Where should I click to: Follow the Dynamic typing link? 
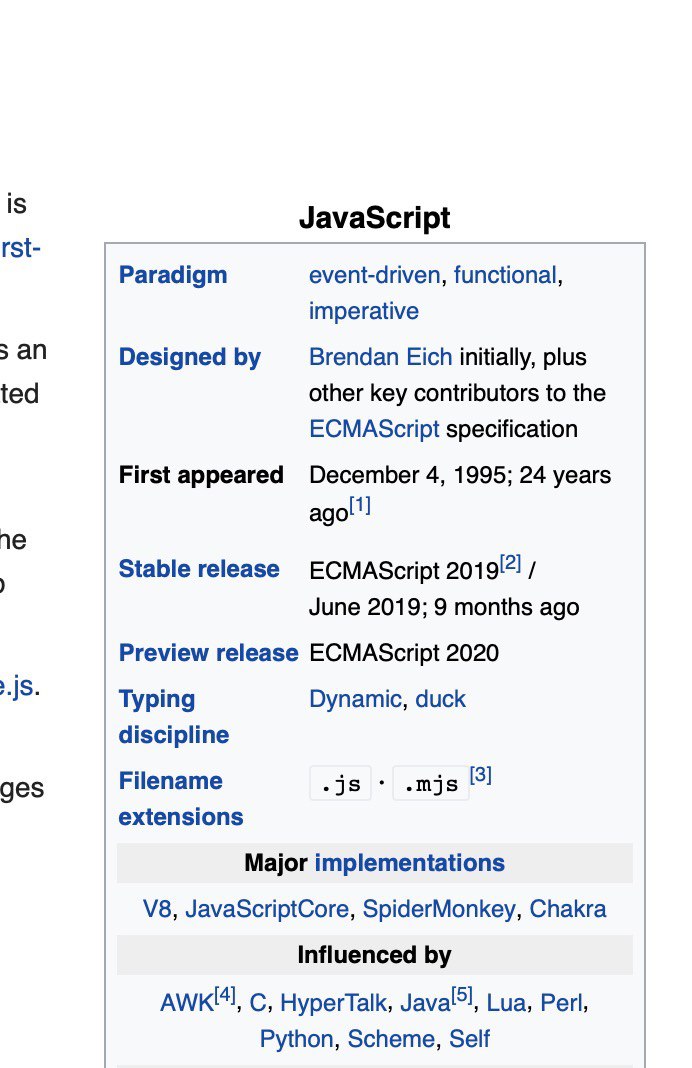click(356, 700)
